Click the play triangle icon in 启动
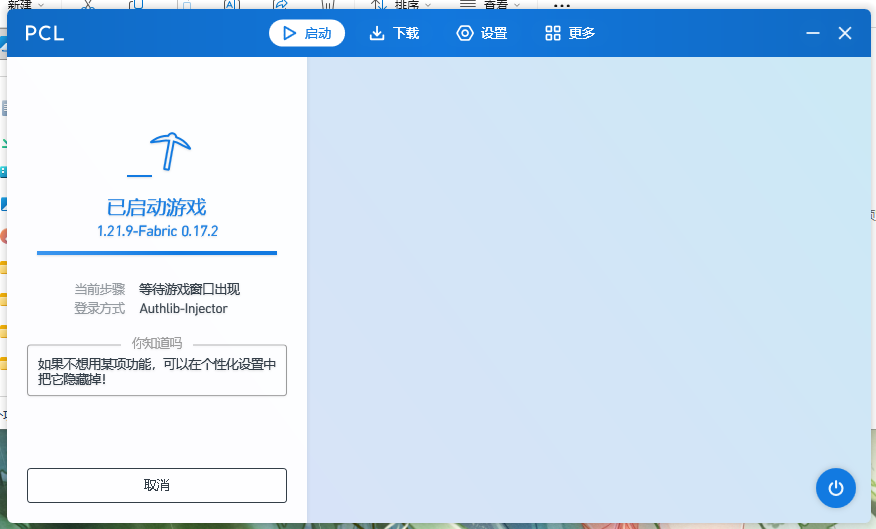This screenshot has width=876, height=529. click(x=289, y=33)
